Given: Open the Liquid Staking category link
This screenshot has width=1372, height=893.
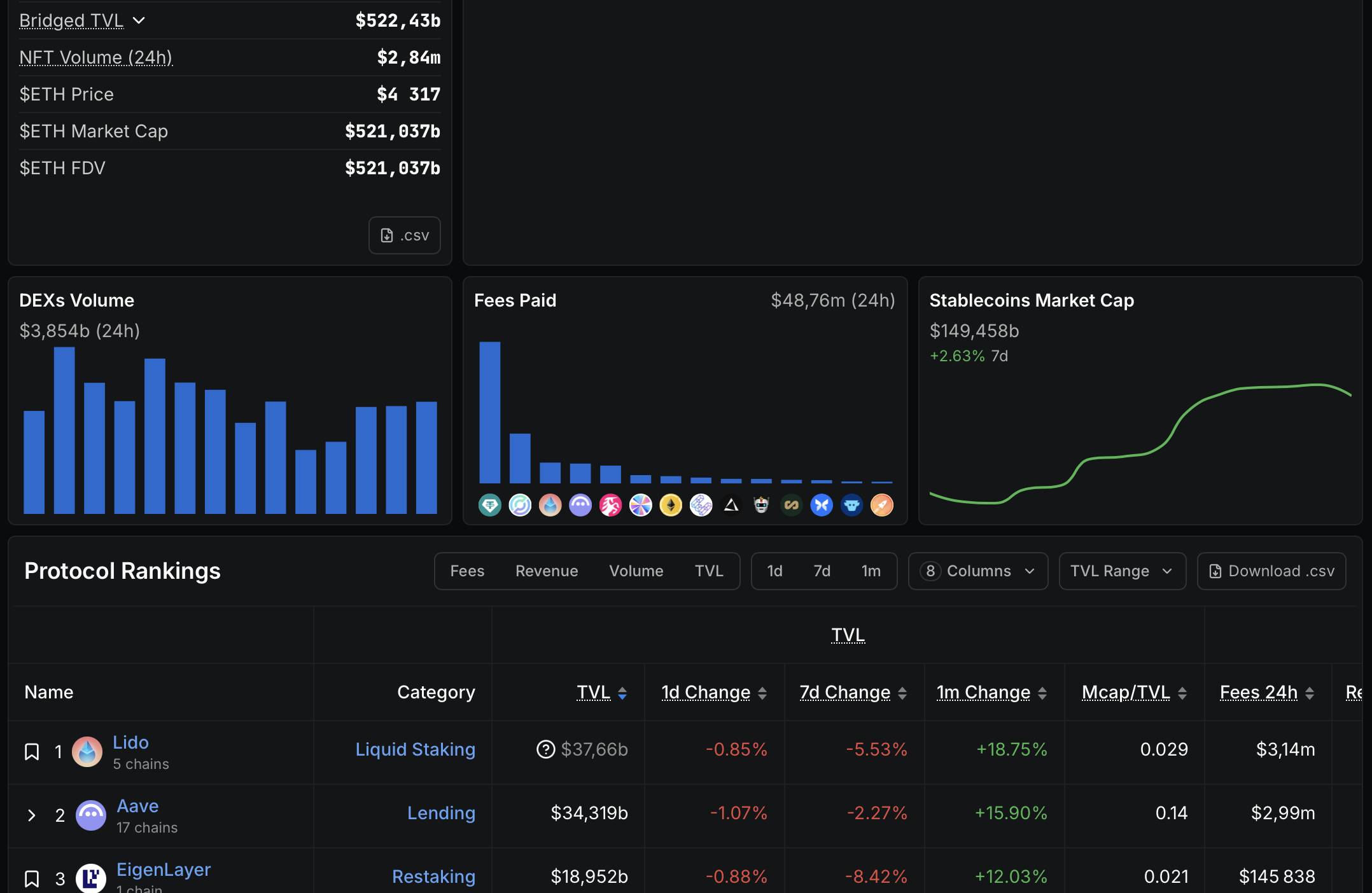Looking at the screenshot, I should (x=415, y=749).
